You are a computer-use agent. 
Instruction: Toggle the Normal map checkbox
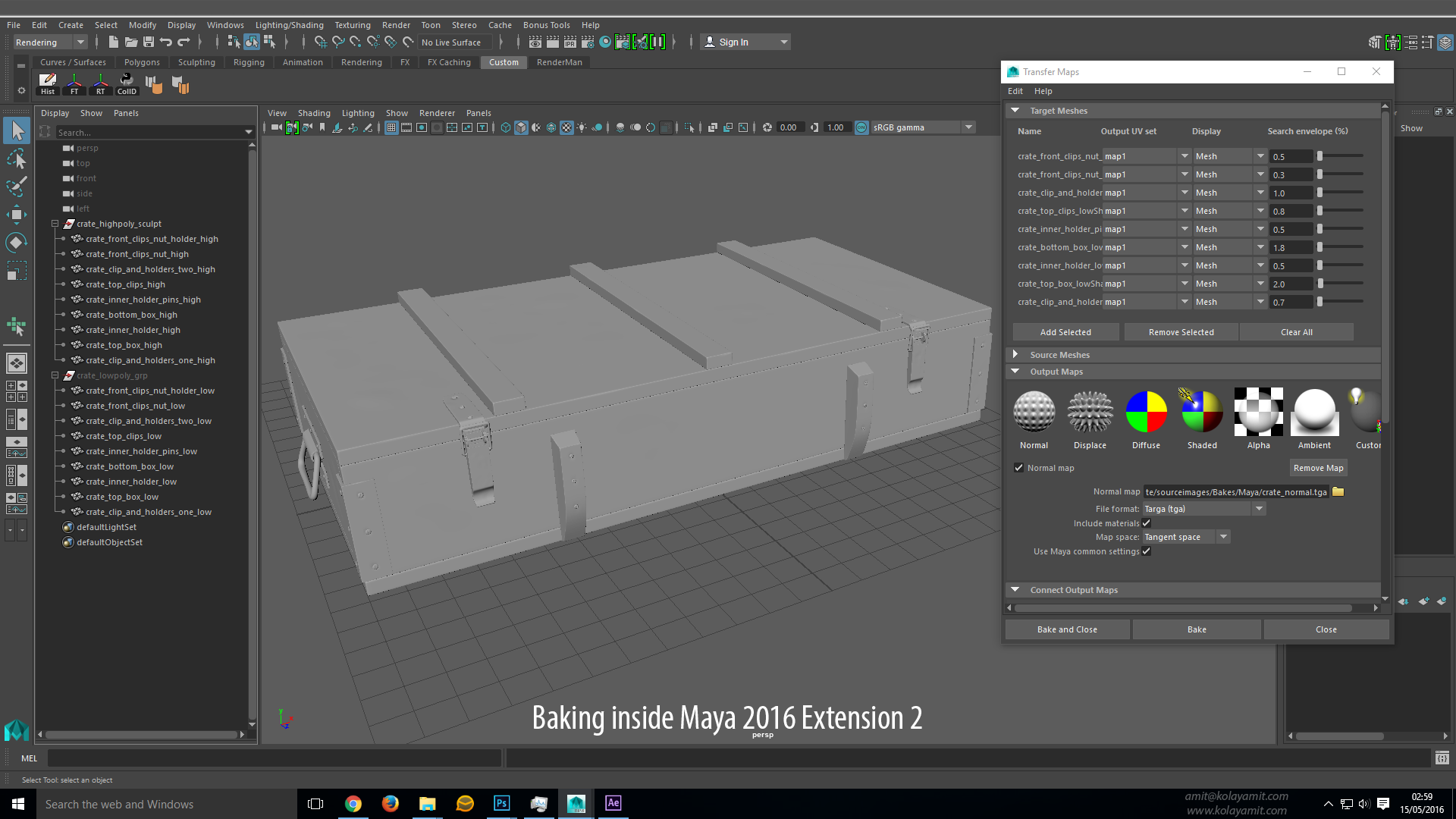[x=1019, y=468]
